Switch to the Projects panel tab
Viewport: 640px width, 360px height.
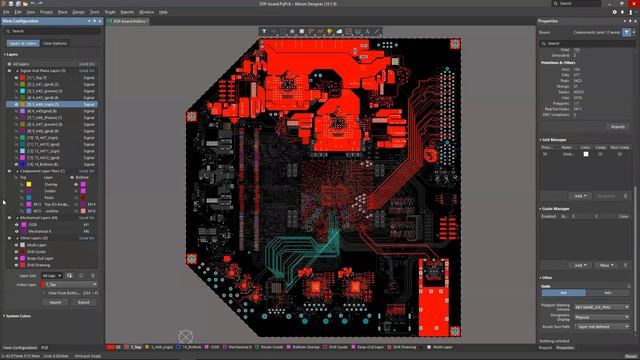click(x=546, y=348)
